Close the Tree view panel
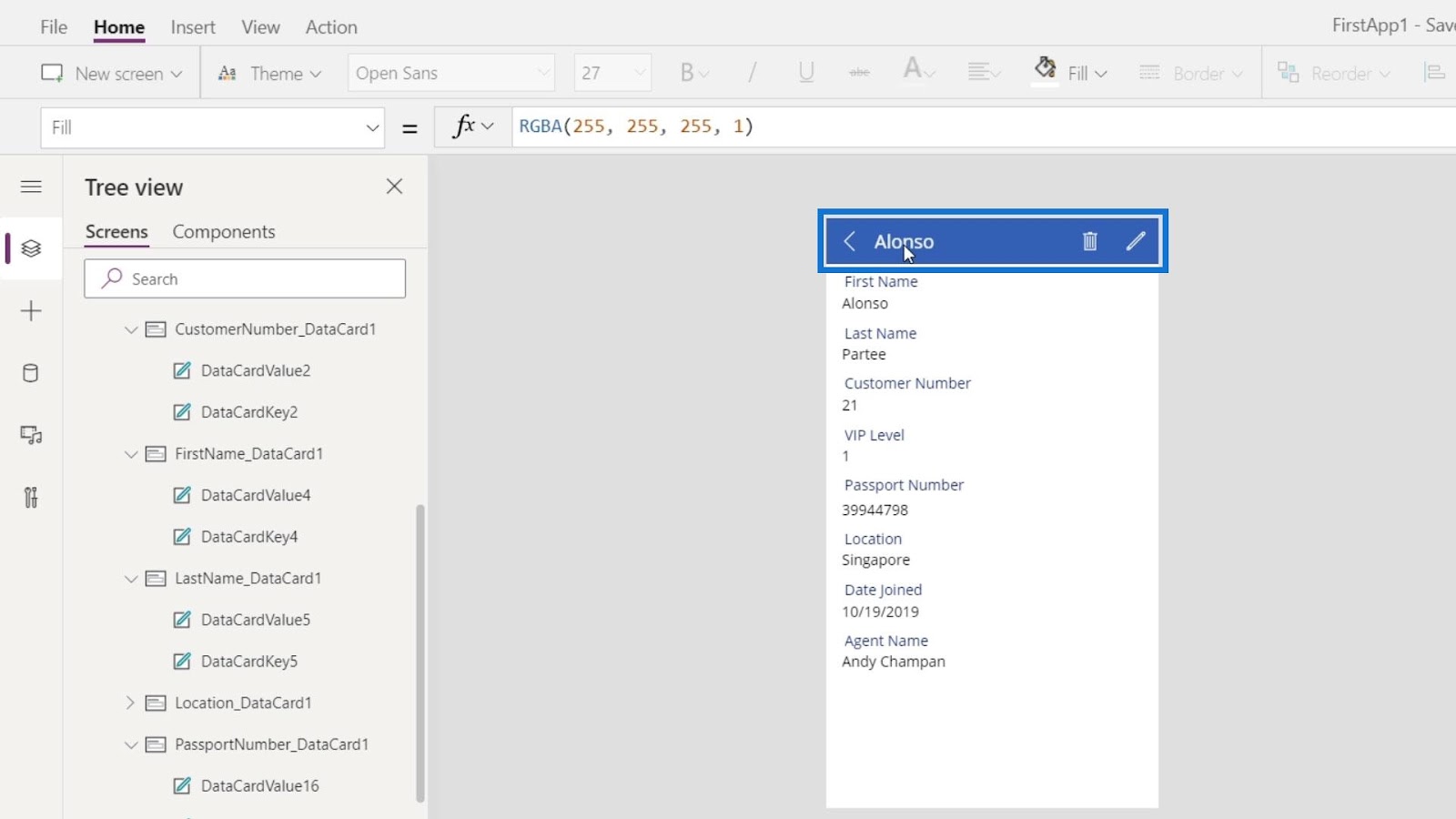This screenshot has height=819, width=1456. point(394,187)
